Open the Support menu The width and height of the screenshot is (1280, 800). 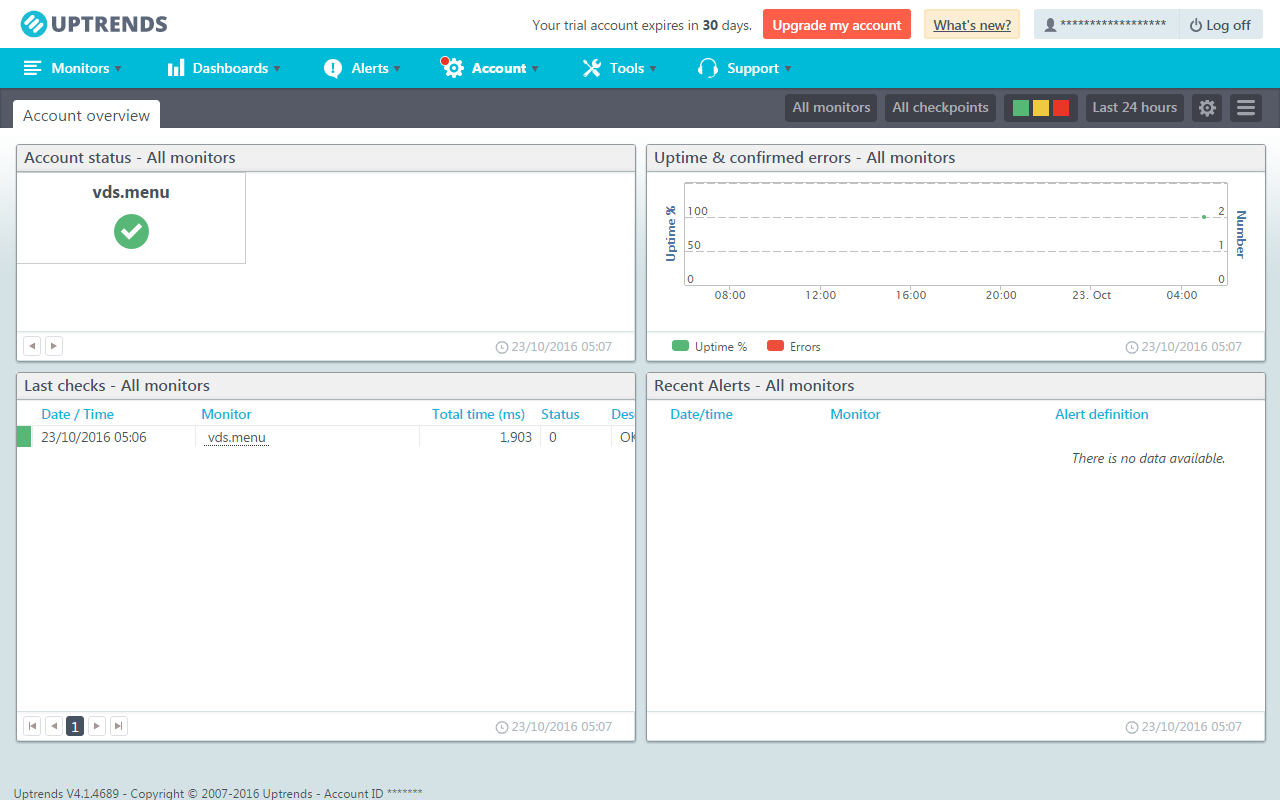(745, 68)
